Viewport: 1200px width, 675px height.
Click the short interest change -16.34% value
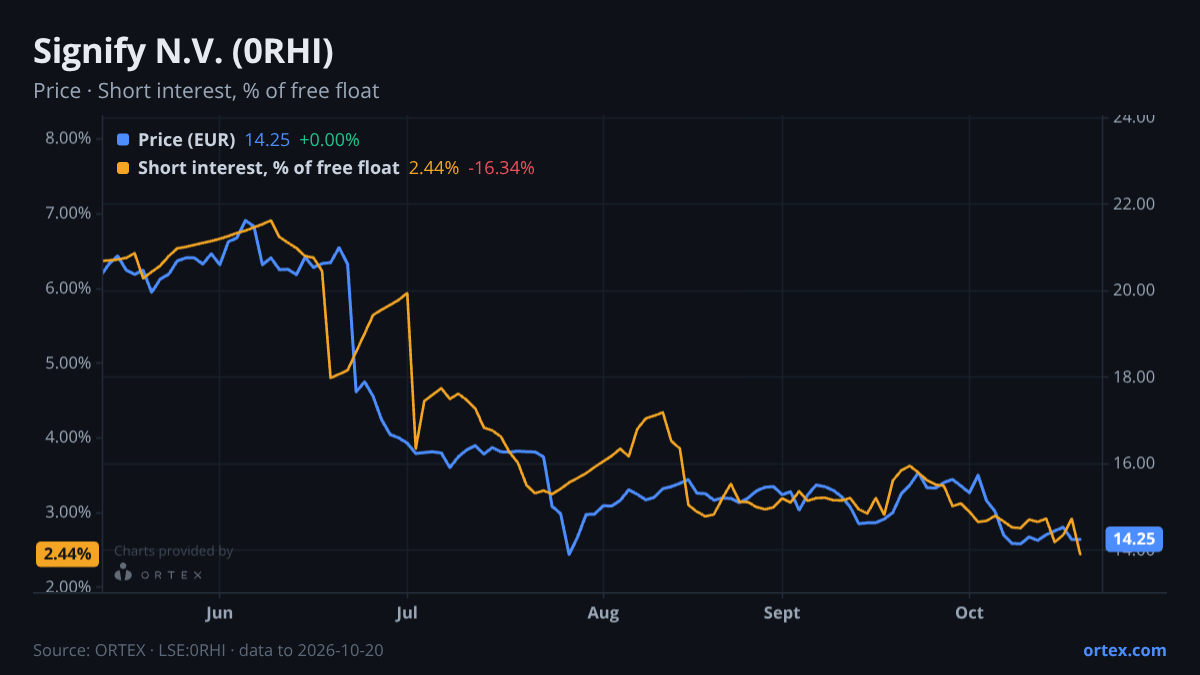pyautogui.click(x=501, y=168)
